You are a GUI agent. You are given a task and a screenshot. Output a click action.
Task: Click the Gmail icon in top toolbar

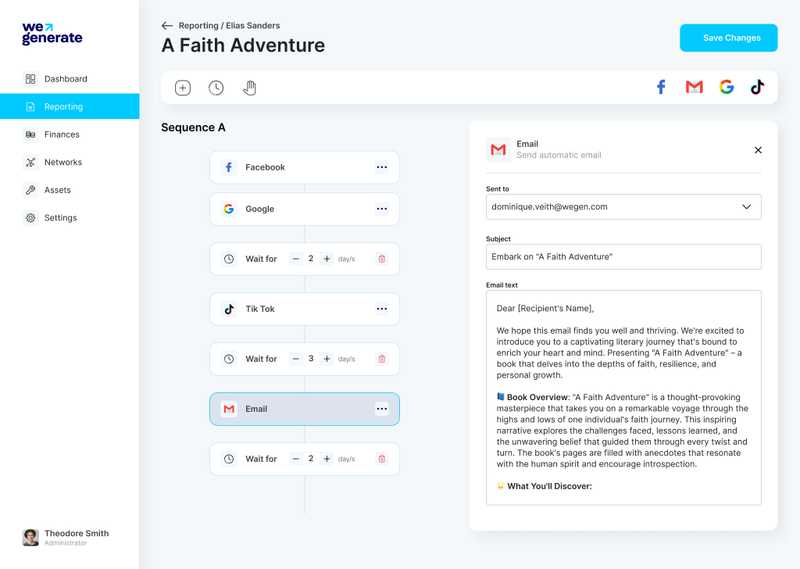point(694,87)
